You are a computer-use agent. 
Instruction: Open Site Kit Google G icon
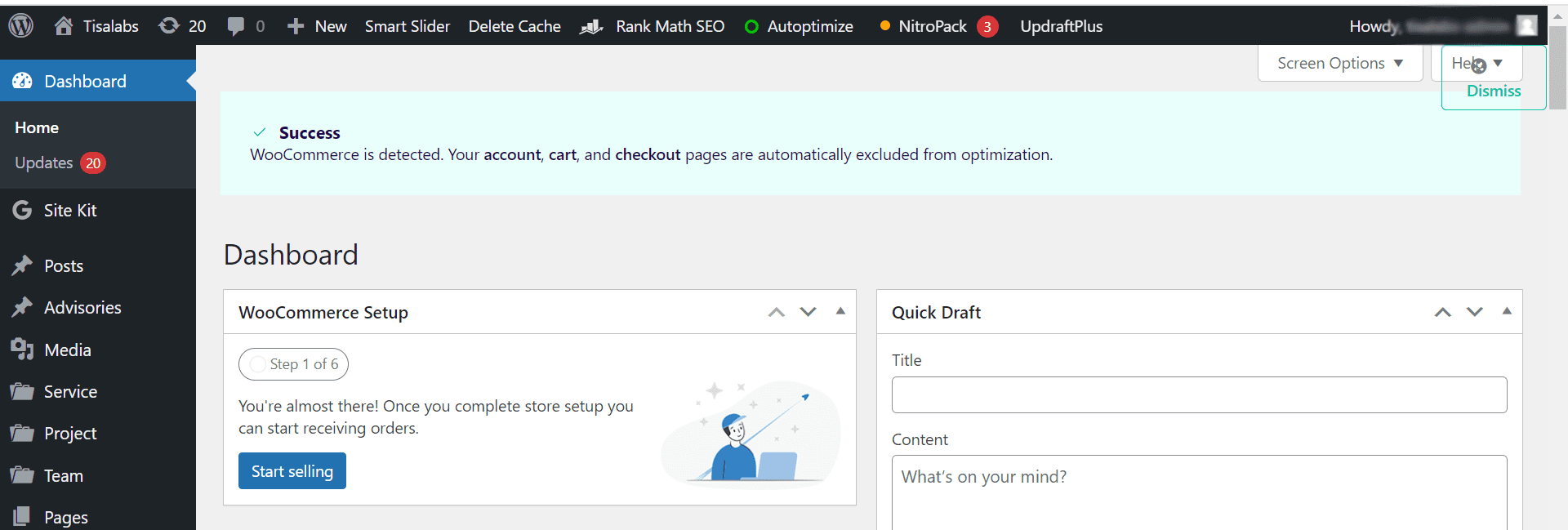point(22,210)
